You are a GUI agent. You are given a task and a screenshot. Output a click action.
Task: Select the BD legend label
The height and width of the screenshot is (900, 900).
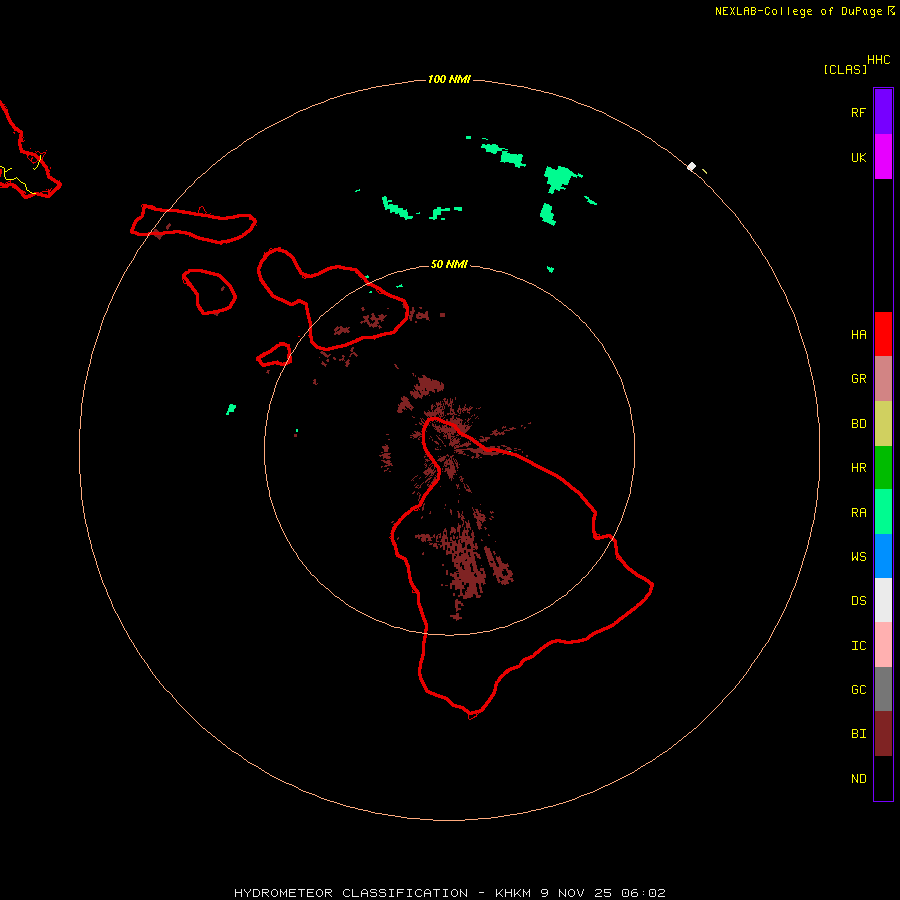tap(858, 424)
